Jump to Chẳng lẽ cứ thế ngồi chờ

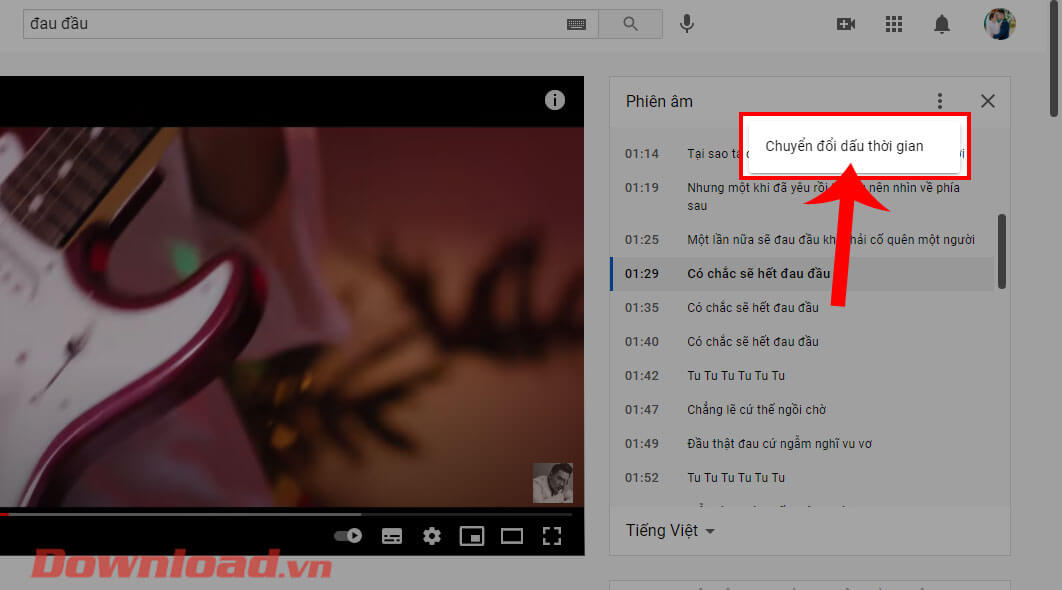[801, 409]
